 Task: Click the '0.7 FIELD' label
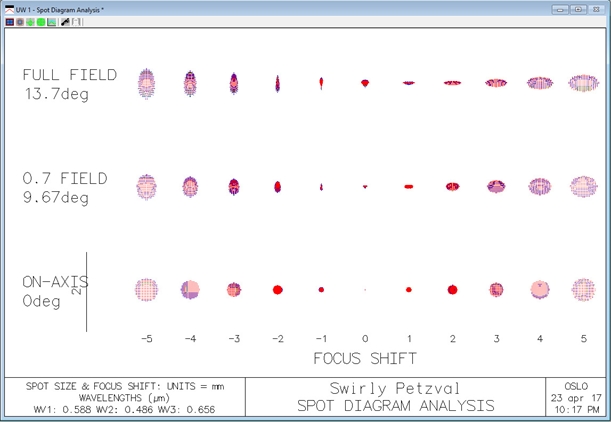(65, 178)
